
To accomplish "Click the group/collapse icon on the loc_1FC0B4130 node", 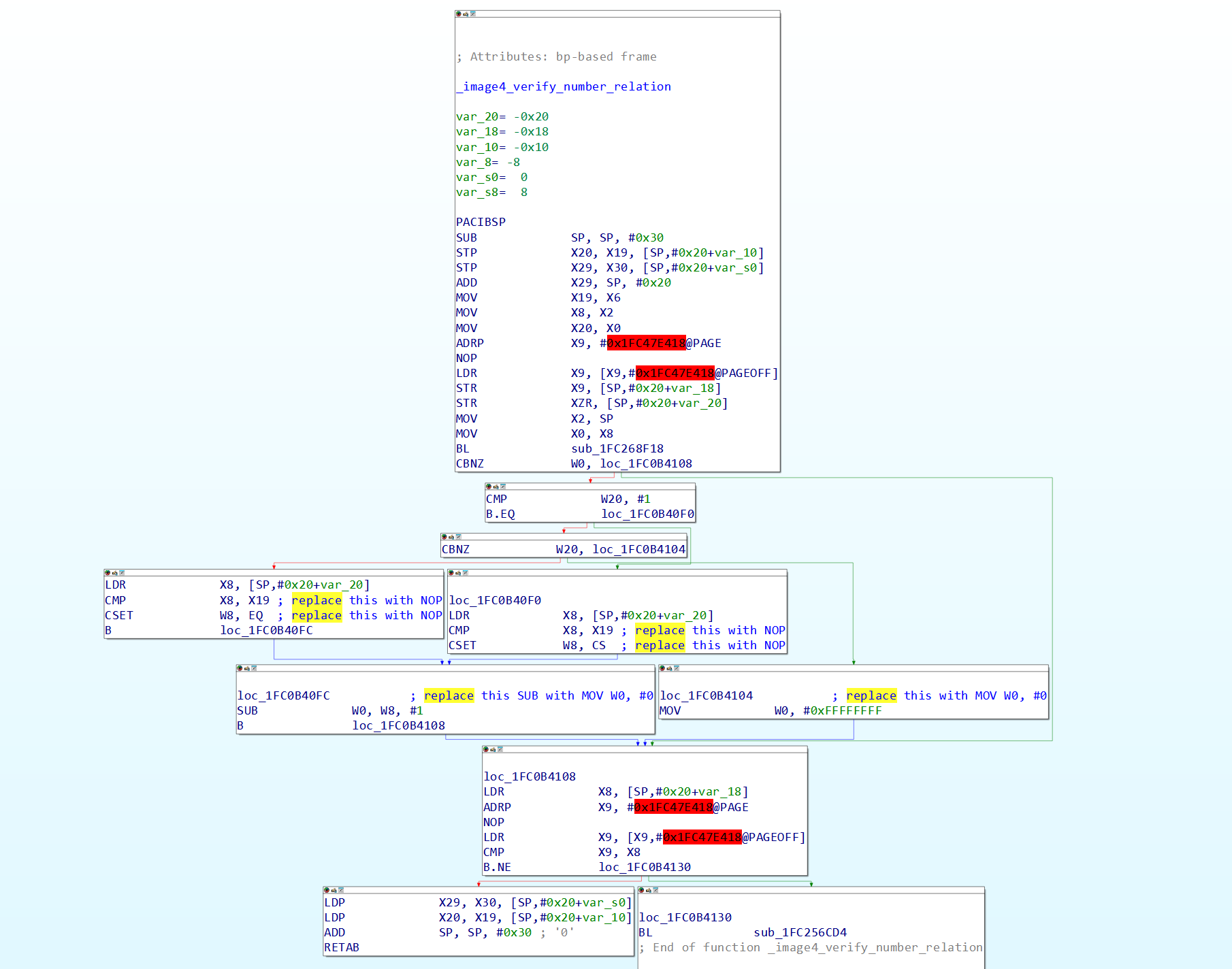I will [655, 890].
